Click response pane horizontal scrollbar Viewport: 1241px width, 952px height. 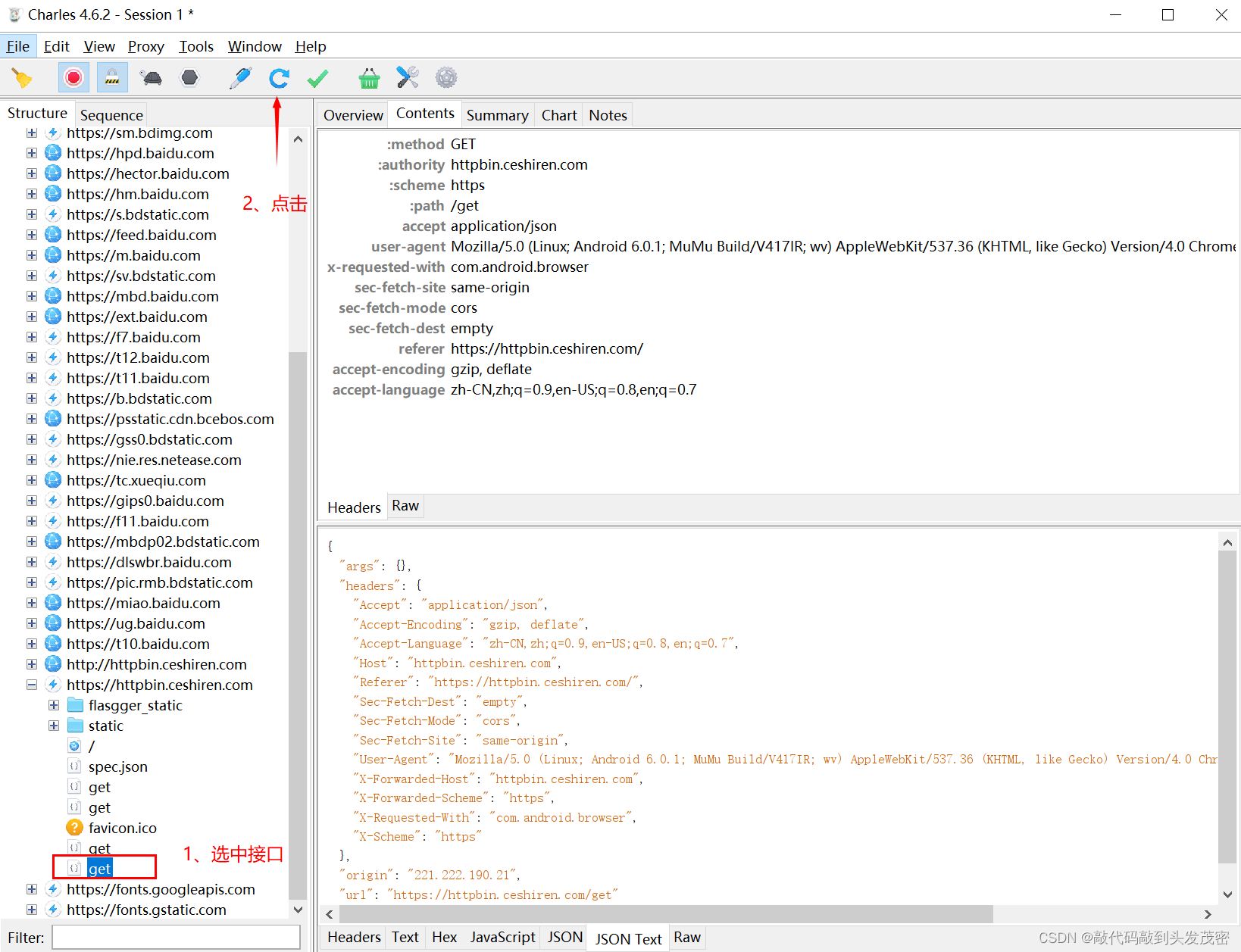click(667, 914)
